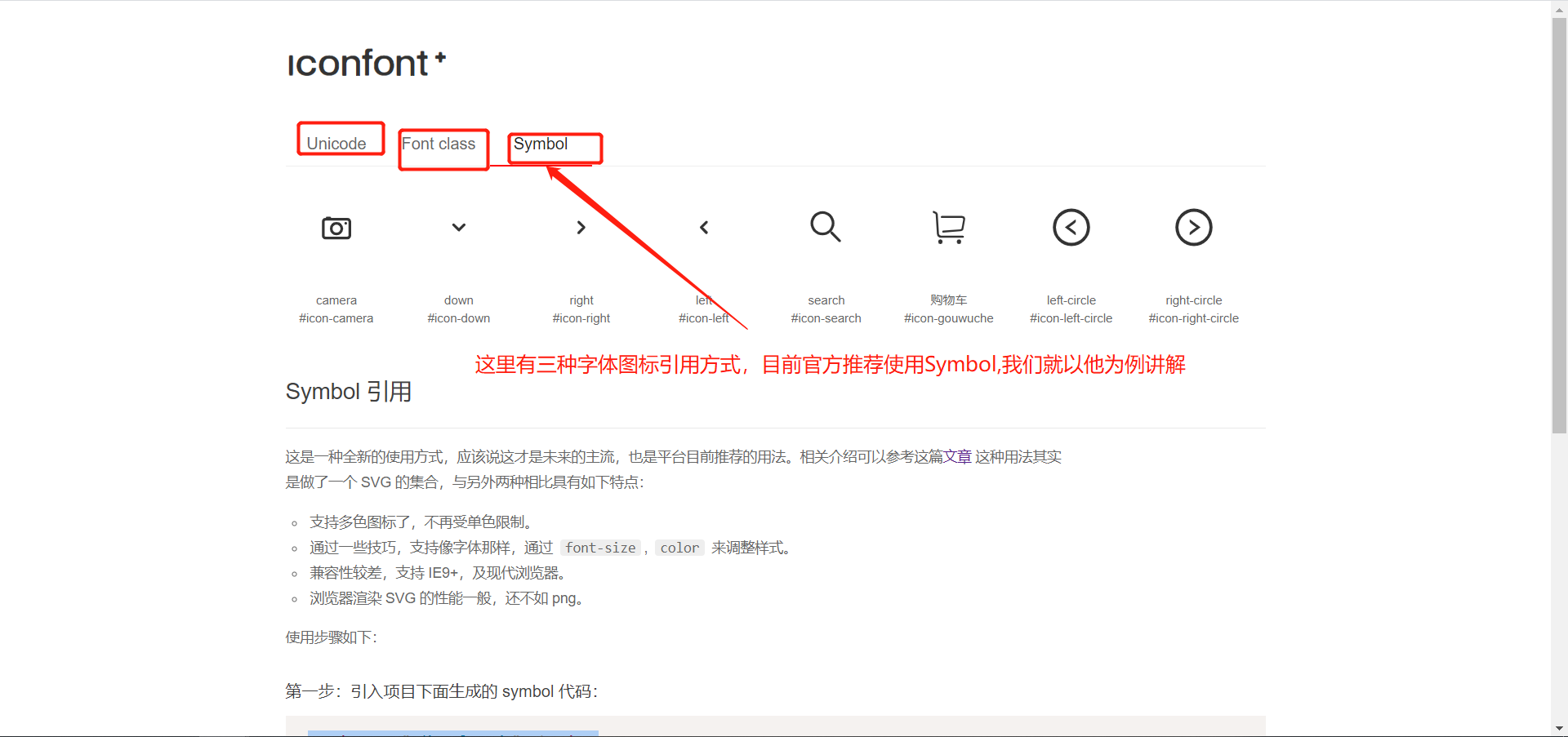The width and height of the screenshot is (1568, 737).
Task: Click the left-circle arrow icon
Action: 1071,227
